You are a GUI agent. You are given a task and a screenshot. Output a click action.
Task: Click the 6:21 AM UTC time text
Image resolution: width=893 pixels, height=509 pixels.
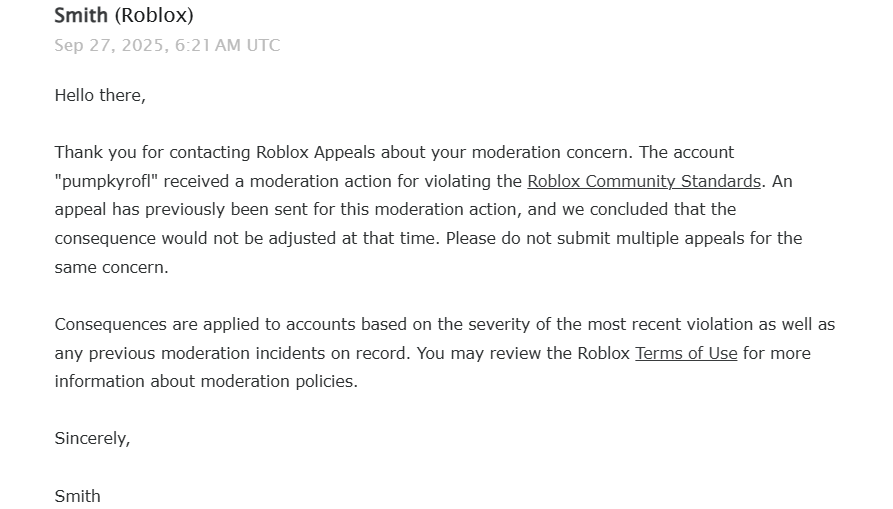[x=227, y=46]
